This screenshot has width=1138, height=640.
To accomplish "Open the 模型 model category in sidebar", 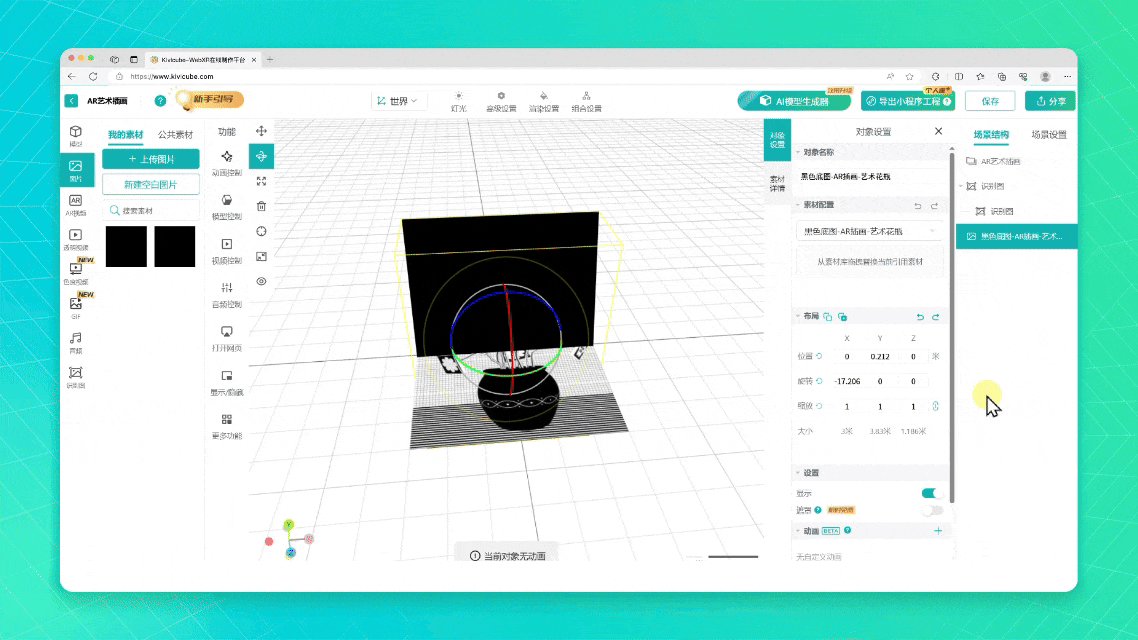I will click(x=76, y=135).
